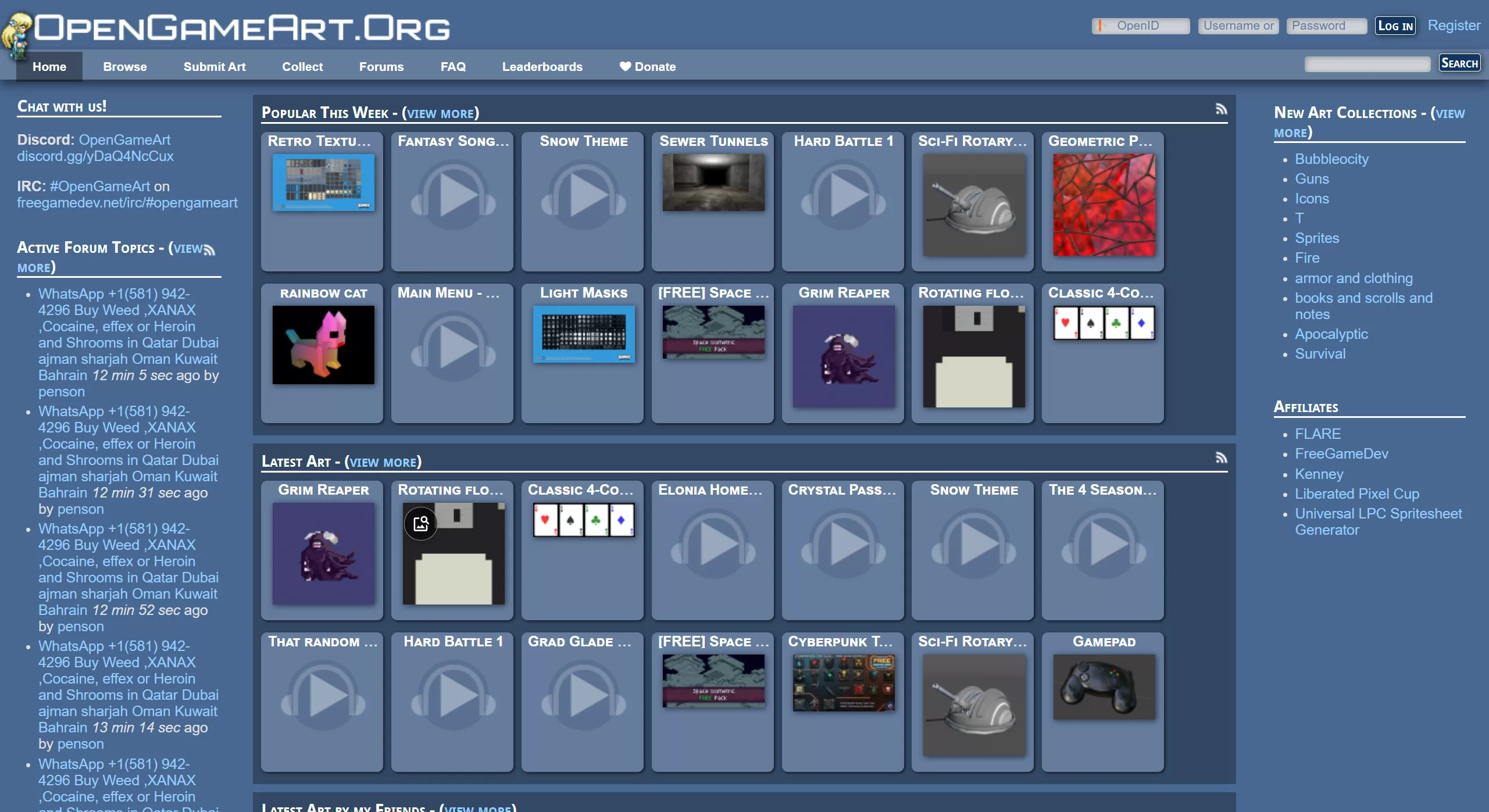The height and width of the screenshot is (812, 1489).
Task: Focus the Password input field
Action: click(1327, 26)
